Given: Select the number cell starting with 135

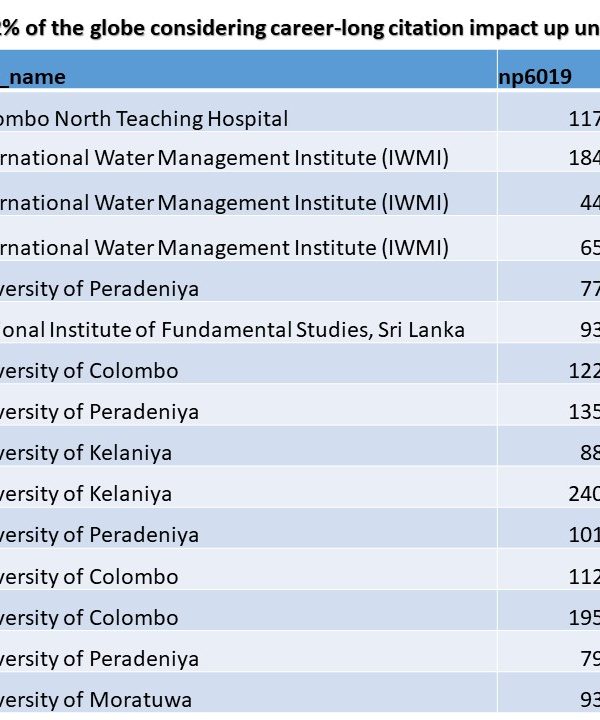Looking at the screenshot, I should [583, 412].
